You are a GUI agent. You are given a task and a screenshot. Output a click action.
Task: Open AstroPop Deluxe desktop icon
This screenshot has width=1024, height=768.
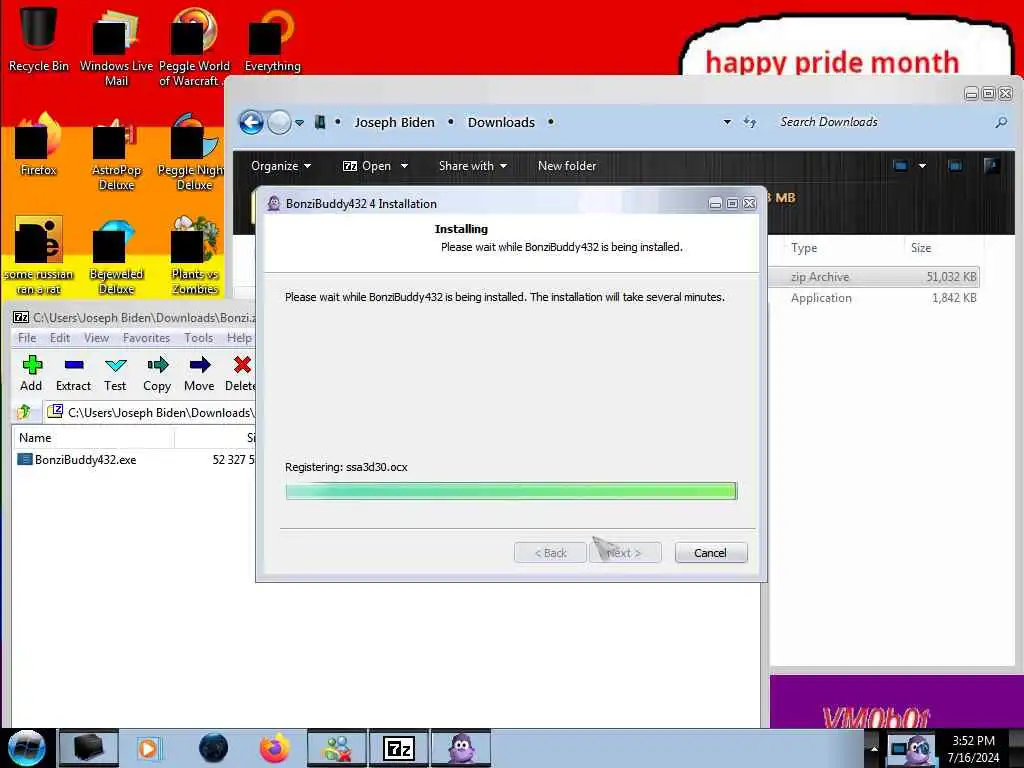click(x=116, y=153)
